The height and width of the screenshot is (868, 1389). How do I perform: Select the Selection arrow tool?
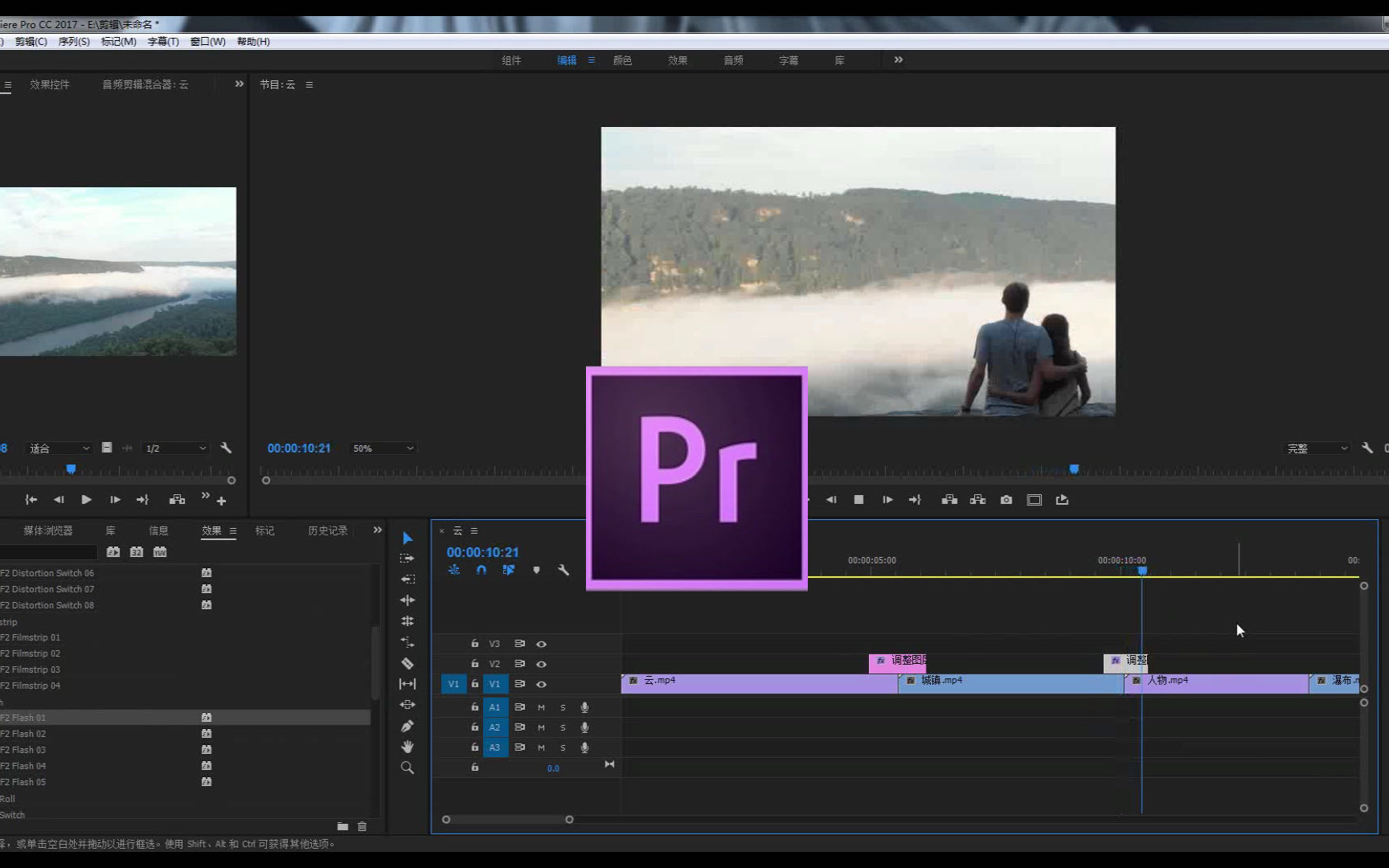coord(408,538)
